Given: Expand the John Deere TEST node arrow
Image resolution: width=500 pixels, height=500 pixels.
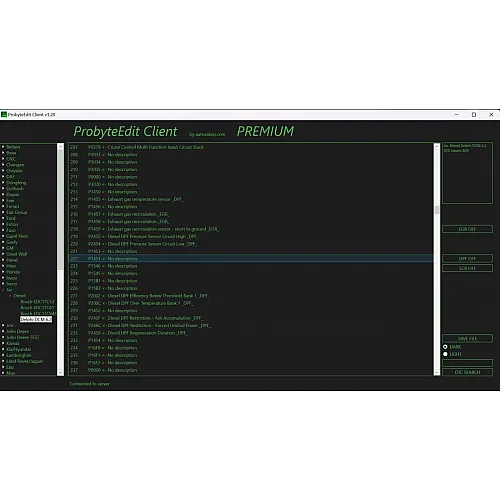Looking at the screenshot, I should tap(3, 337).
